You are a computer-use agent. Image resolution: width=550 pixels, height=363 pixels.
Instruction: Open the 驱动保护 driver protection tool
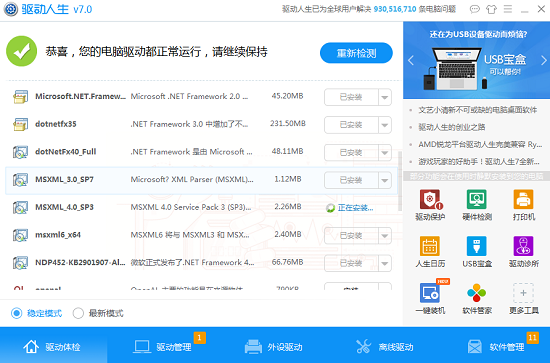[x=430, y=204]
